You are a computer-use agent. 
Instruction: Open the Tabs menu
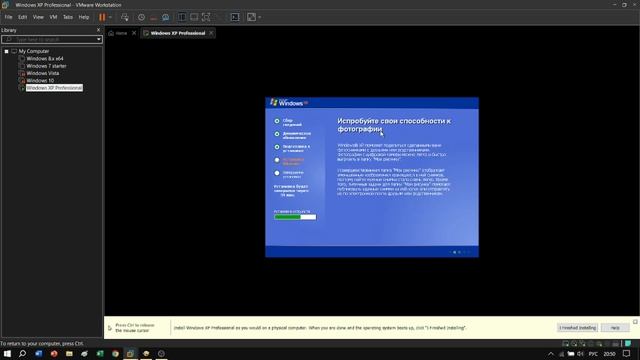[x=68, y=17]
